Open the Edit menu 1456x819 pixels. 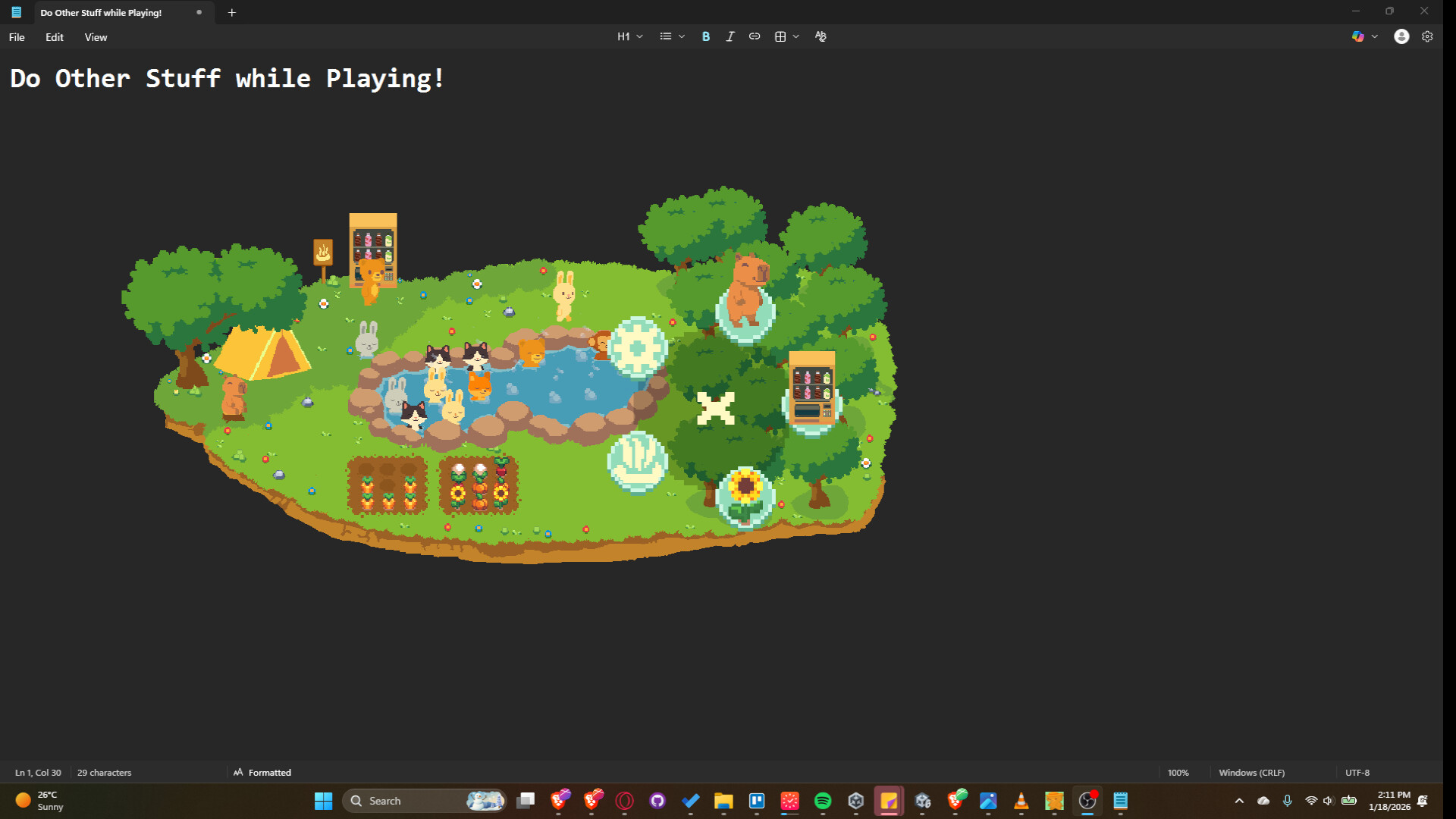pyautogui.click(x=53, y=36)
